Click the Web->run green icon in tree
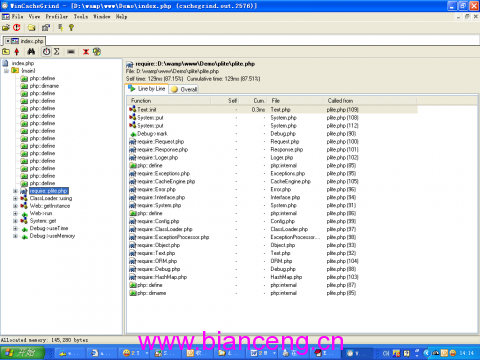Screen dimensions: 480x360 [24, 214]
